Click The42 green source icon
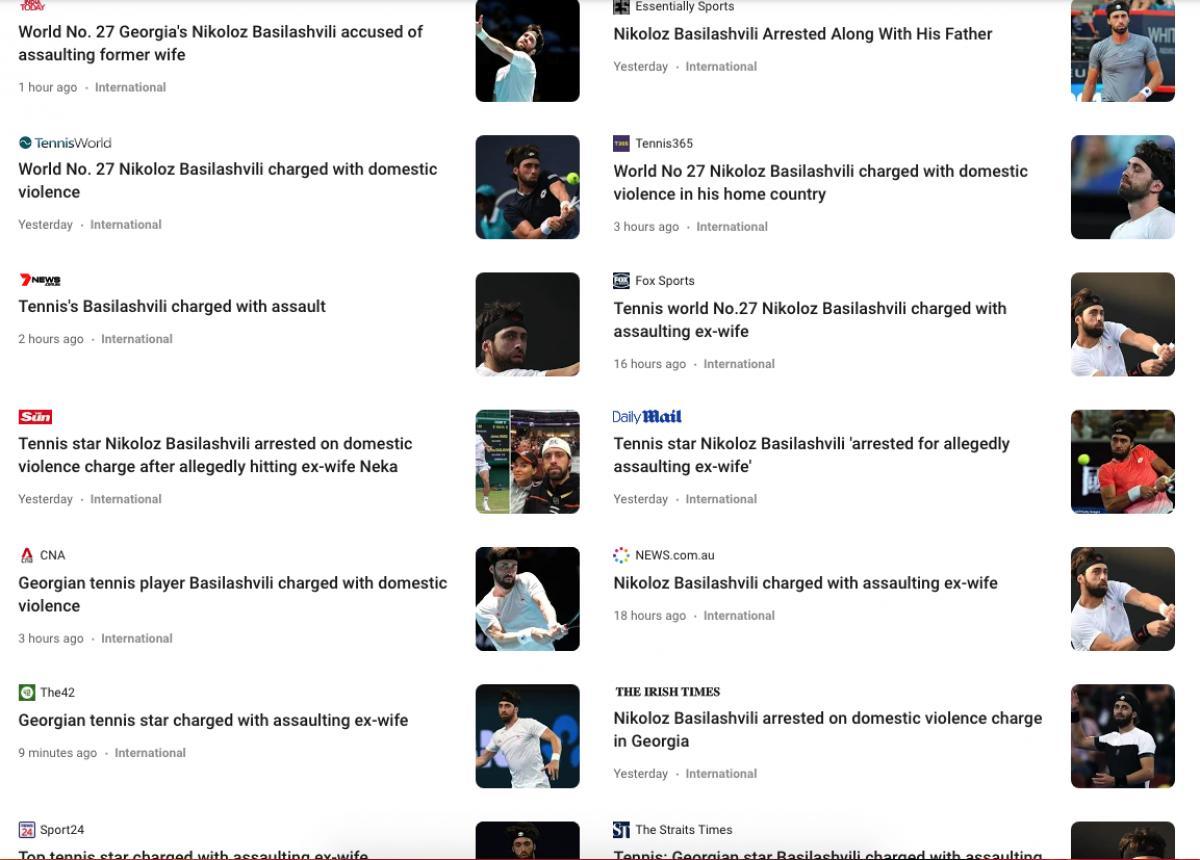Viewport: 1200px width, 860px height. tap(27, 692)
